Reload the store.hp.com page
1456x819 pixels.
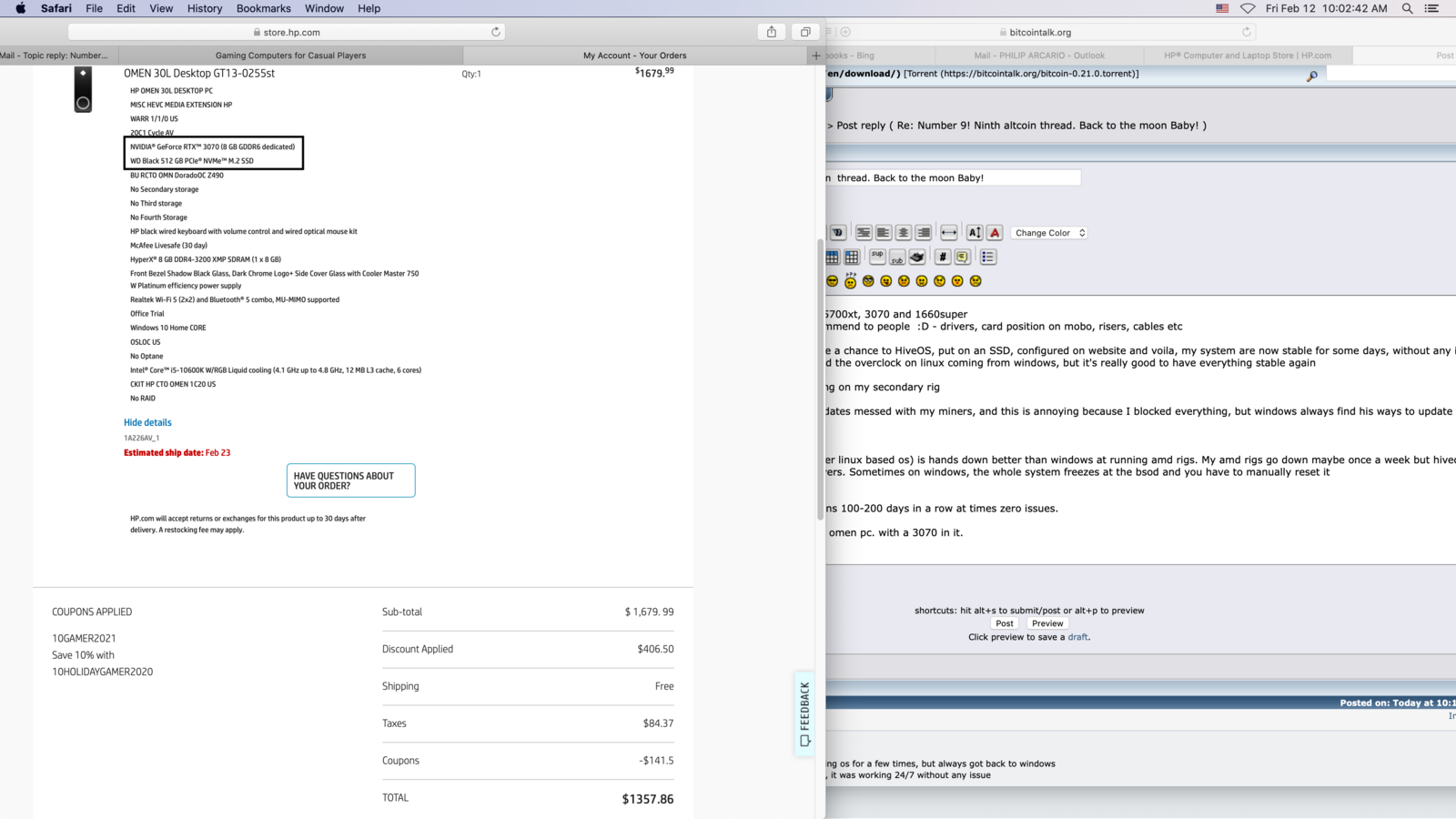point(496,32)
